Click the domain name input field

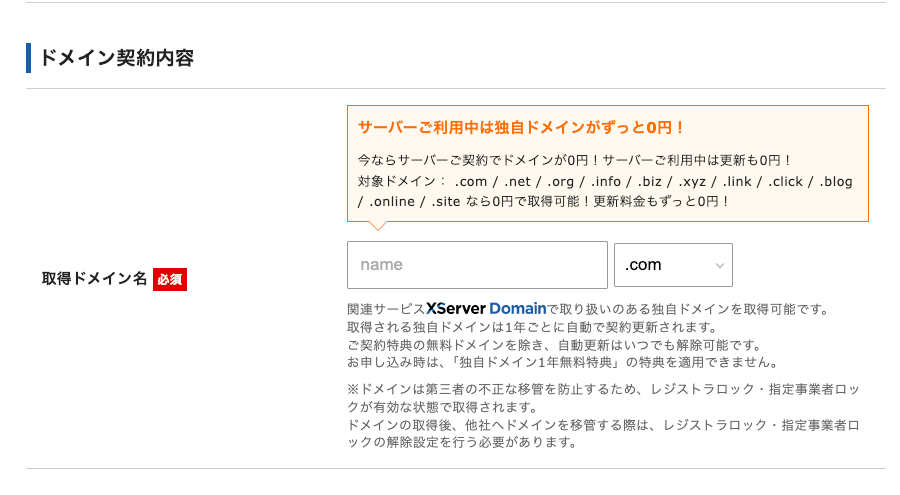point(477,265)
